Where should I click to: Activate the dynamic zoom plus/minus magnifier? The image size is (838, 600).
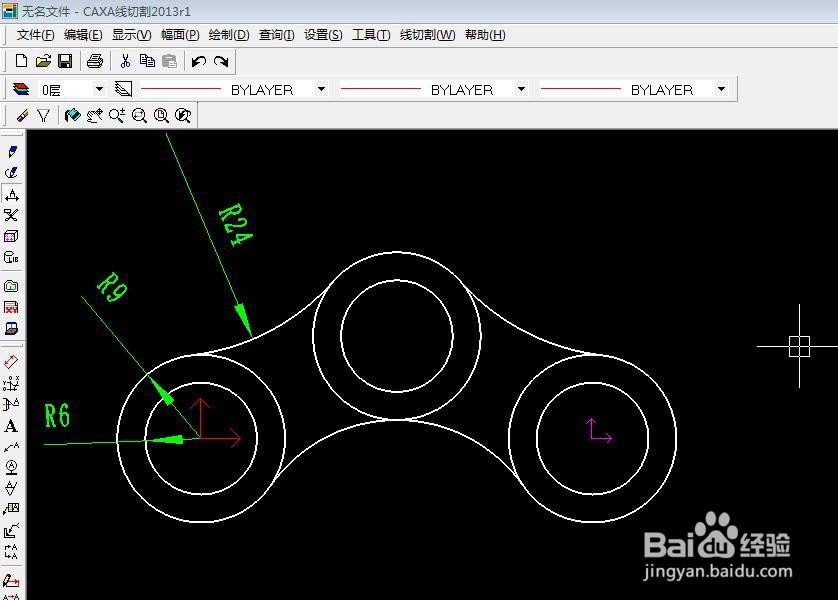coord(117,115)
